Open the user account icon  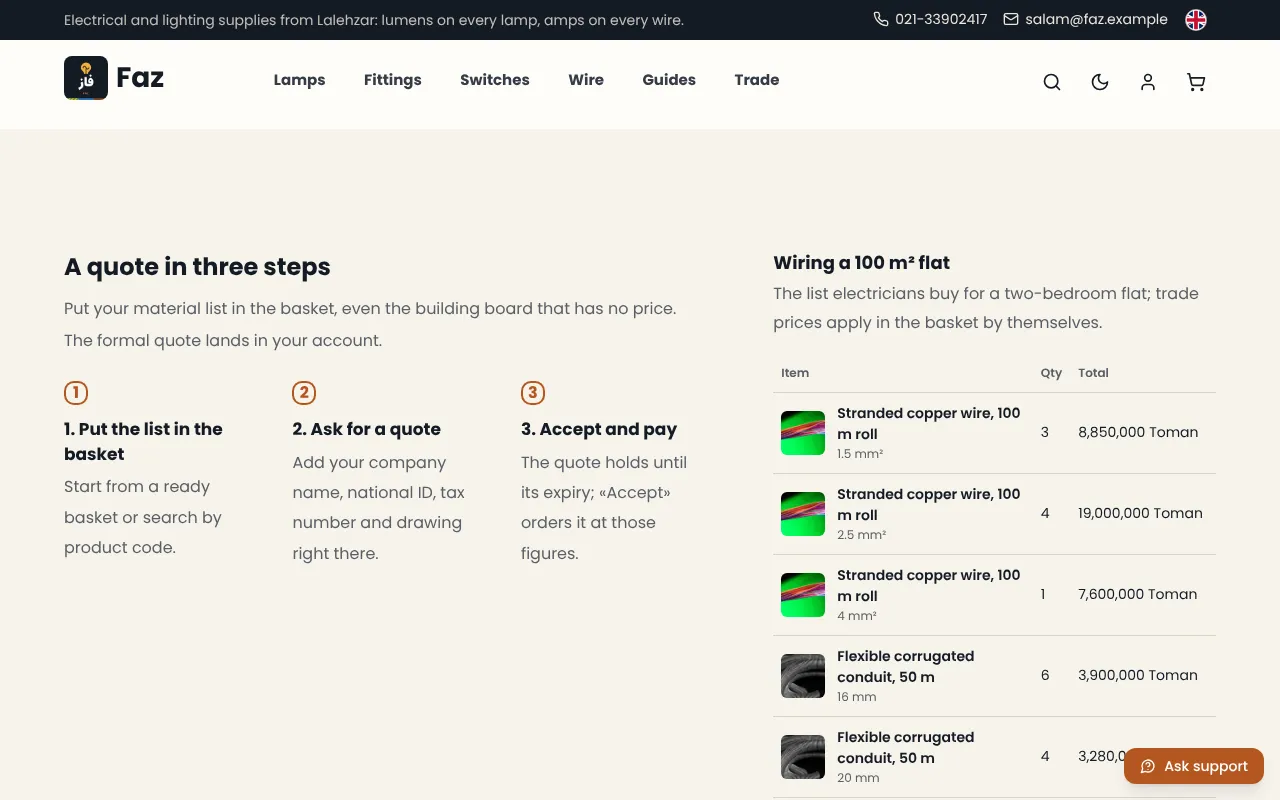pos(1148,82)
